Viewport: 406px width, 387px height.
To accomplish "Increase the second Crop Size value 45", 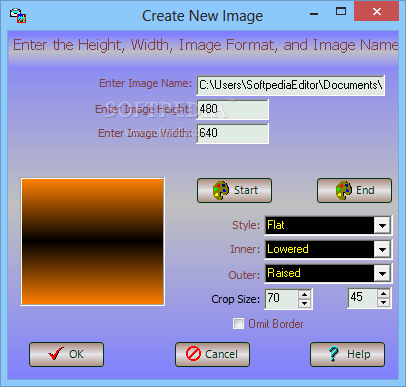I will pyautogui.click(x=383, y=293).
